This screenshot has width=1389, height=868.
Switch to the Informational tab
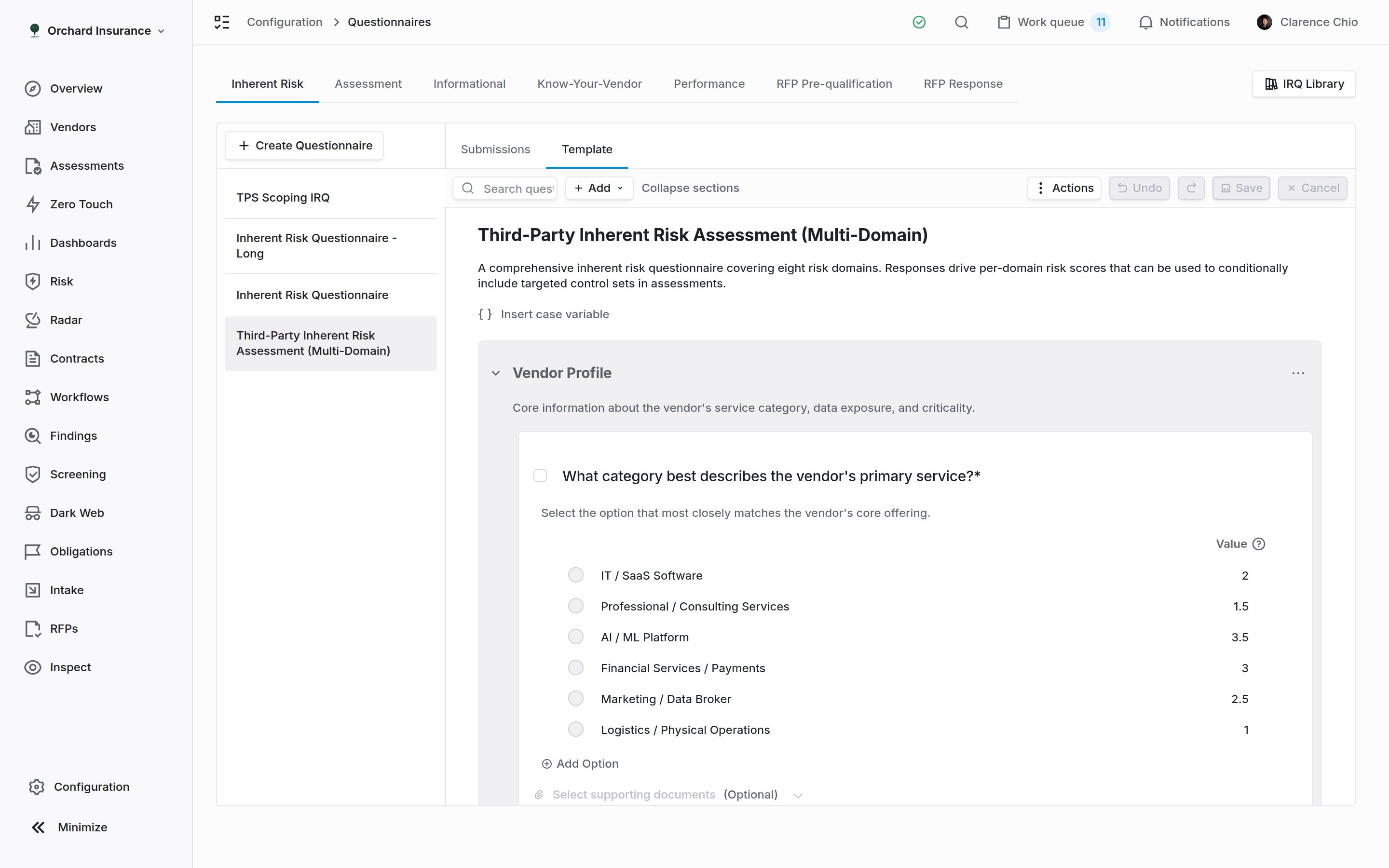pos(469,84)
